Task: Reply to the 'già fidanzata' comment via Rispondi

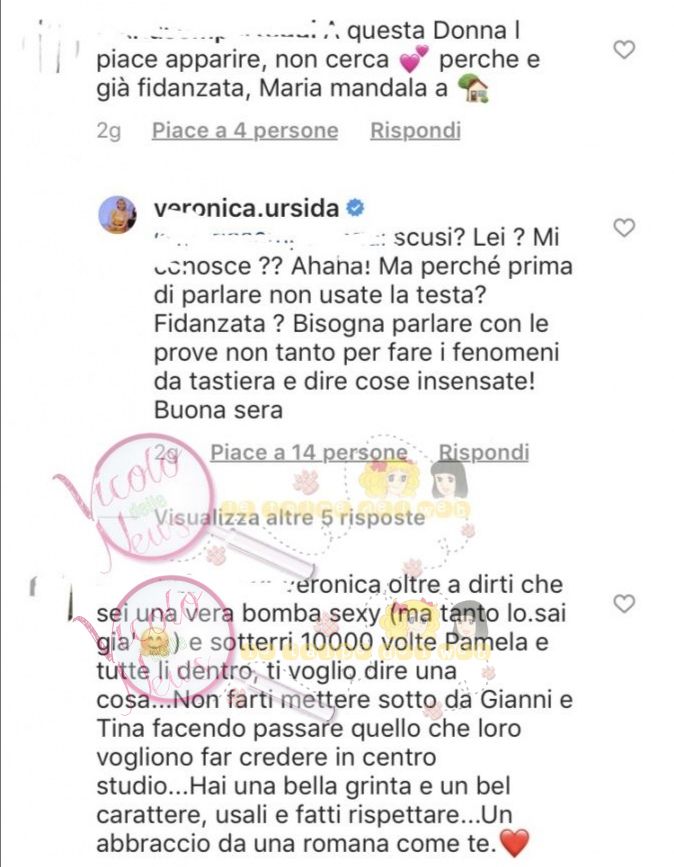Action: tap(415, 130)
